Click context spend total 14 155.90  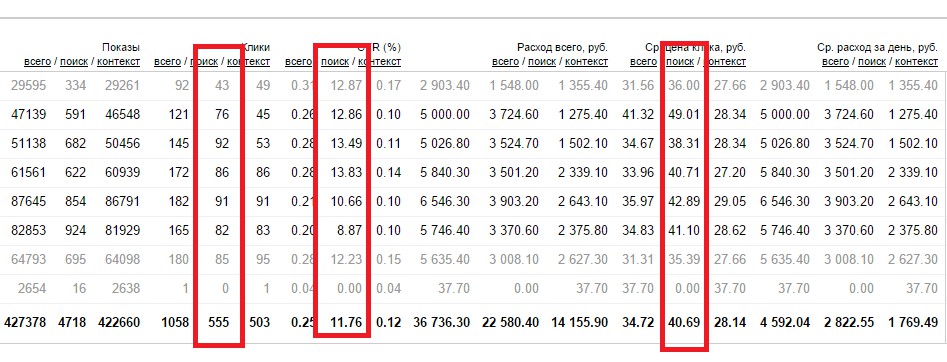[580, 323]
